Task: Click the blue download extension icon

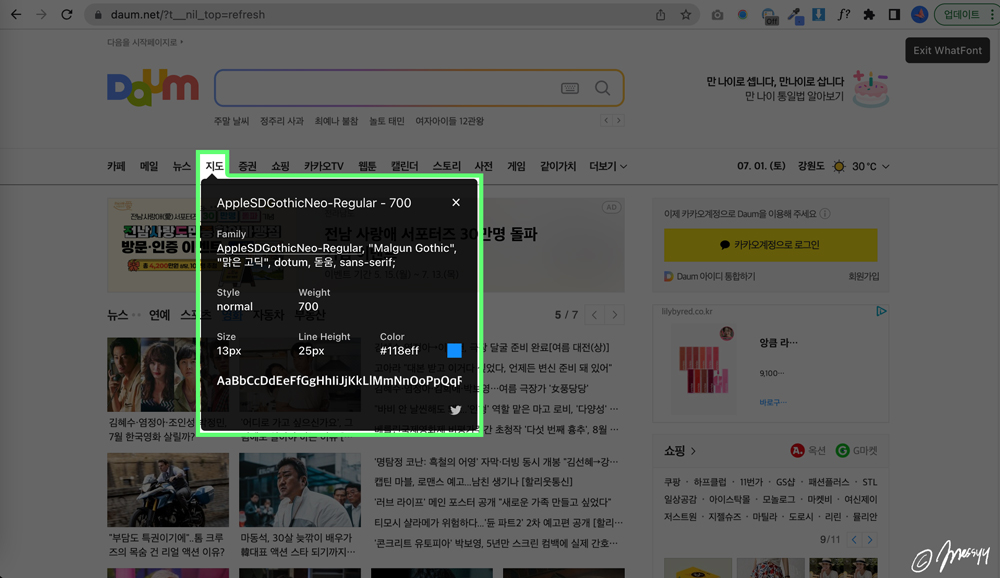Action: tap(818, 14)
